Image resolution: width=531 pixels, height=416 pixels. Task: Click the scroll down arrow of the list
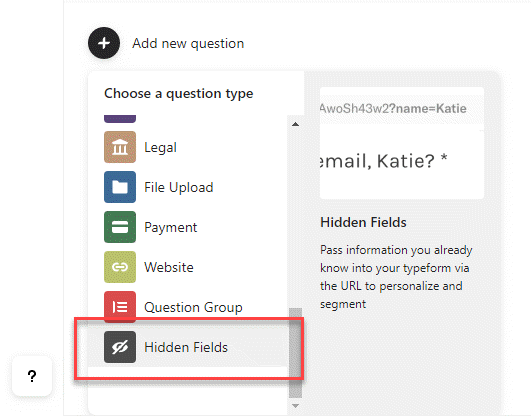[295, 405]
